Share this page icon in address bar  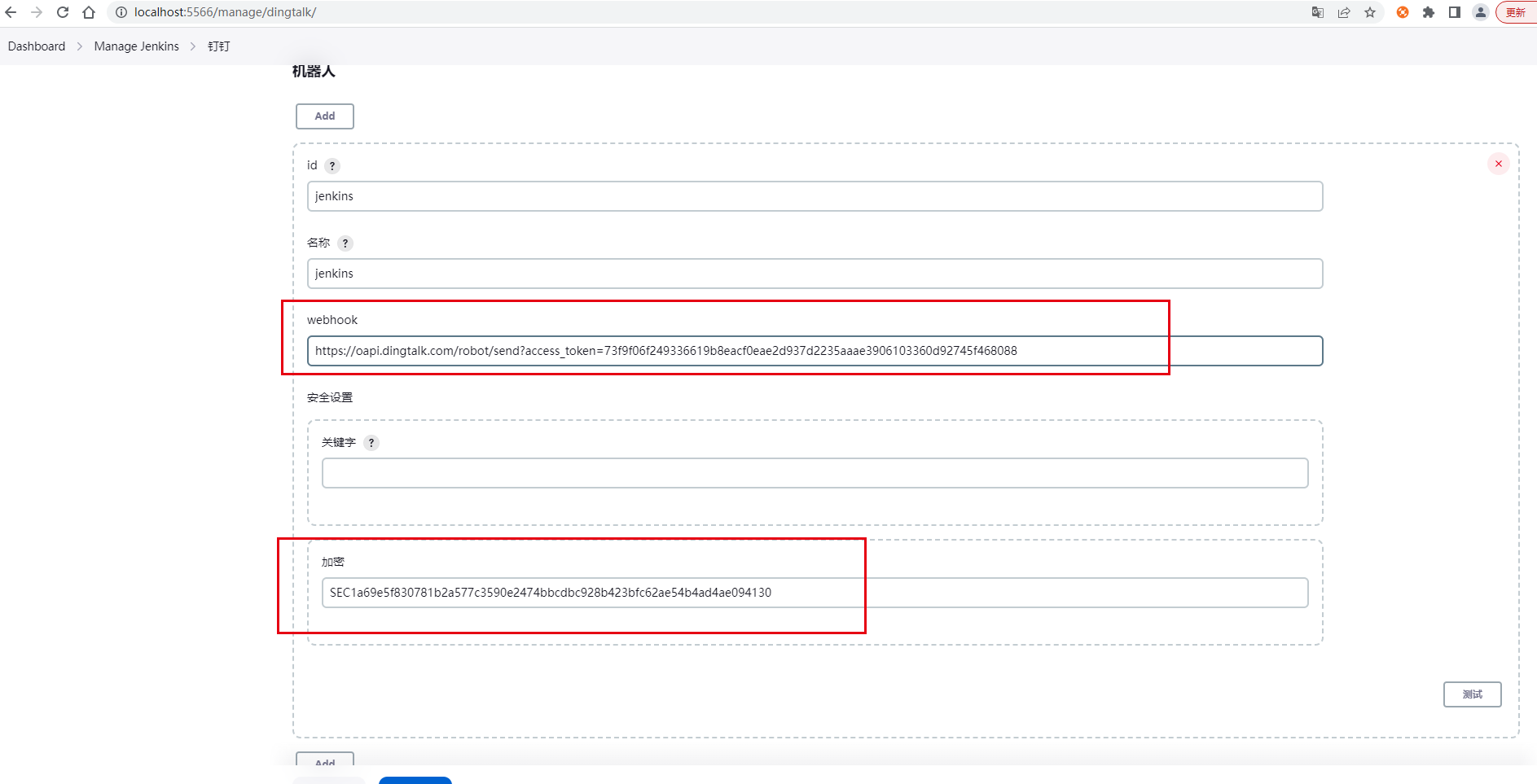point(1344,12)
